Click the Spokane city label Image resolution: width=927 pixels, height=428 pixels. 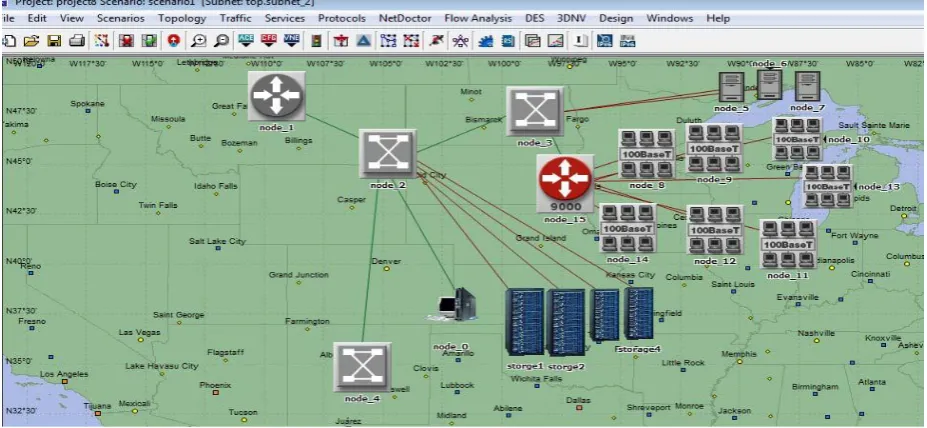[87, 103]
